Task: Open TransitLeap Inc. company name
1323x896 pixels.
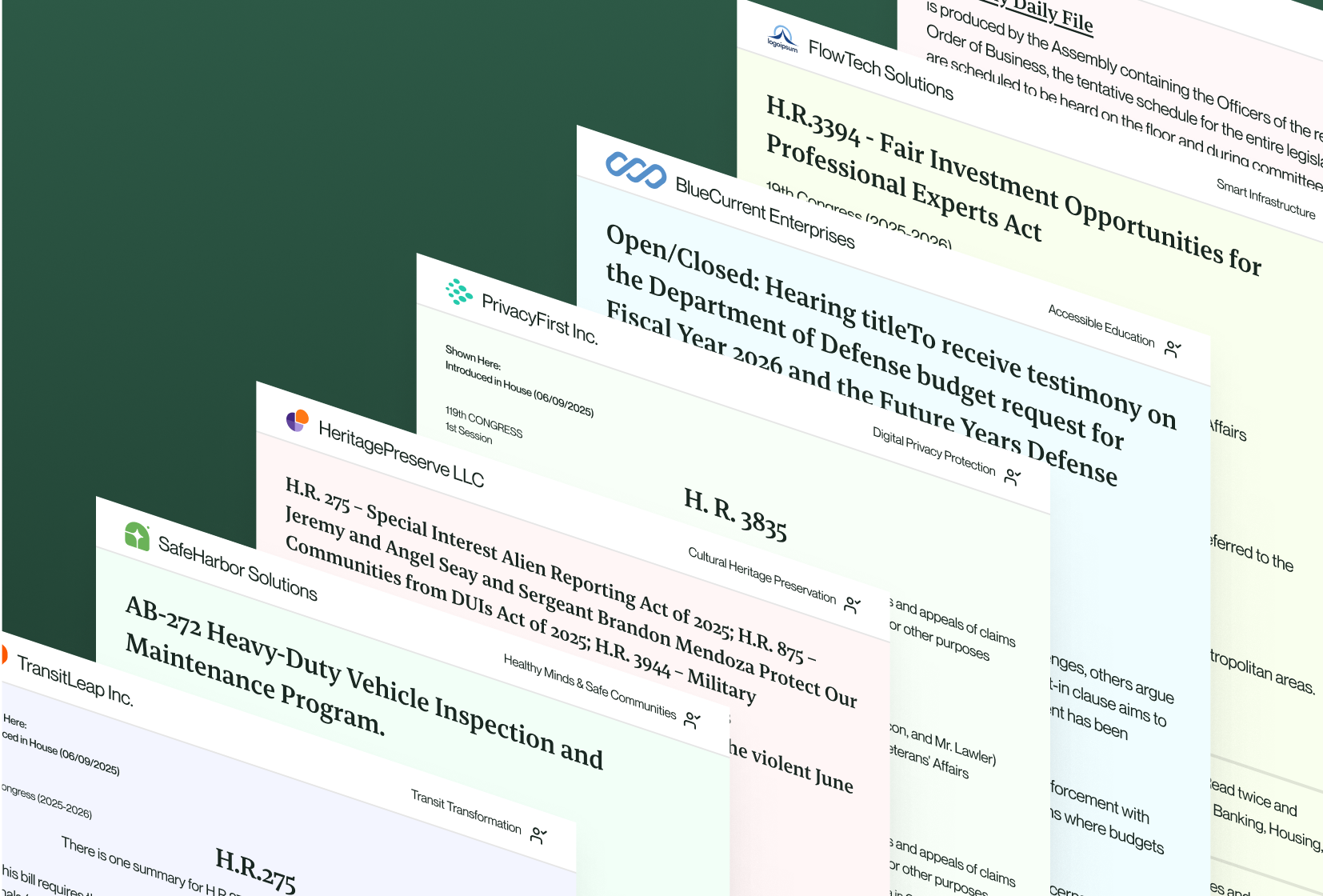Action: [x=74, y=680]
